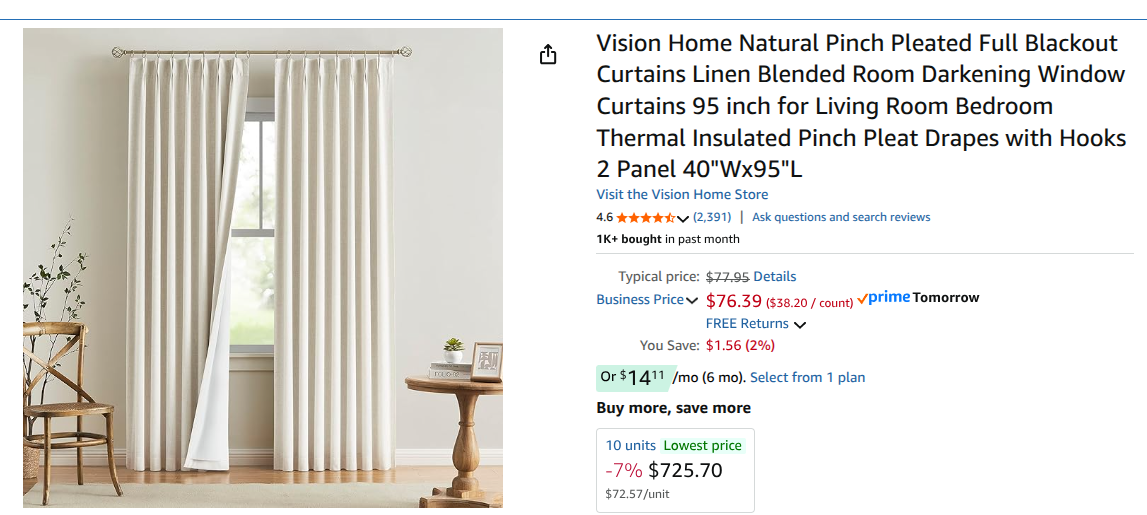This screenshot has width=1147, height=515.
Task: Expand the rating breakdown chevron after the stars
Action: (x=683, y=218)
